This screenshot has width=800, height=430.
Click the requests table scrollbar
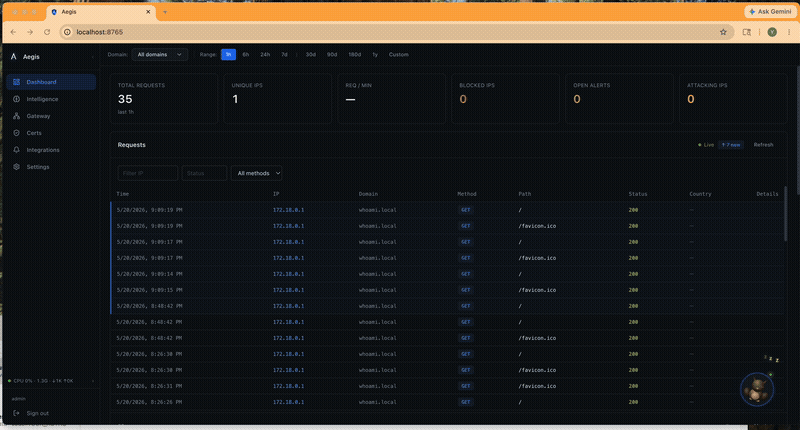pyautogui.click(x=785, y=214)
